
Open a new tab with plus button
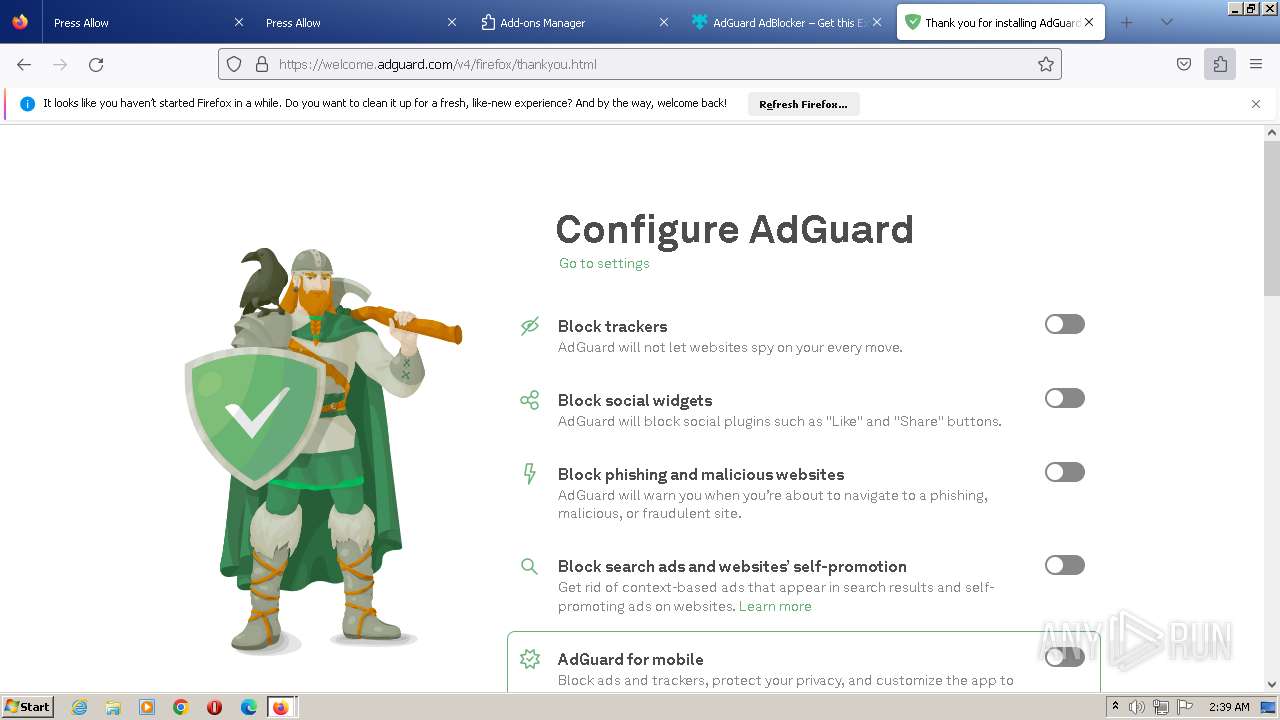[x=1127, y=22]
